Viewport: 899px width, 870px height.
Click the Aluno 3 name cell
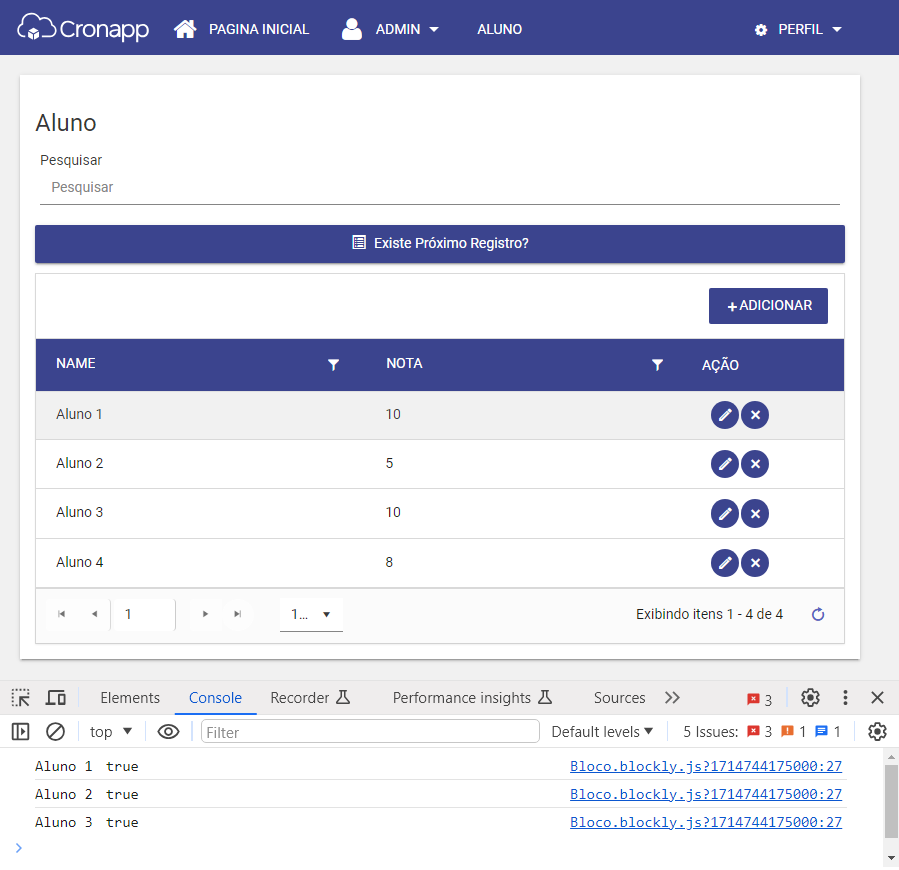pyautogui.click(x=80, y=513)
